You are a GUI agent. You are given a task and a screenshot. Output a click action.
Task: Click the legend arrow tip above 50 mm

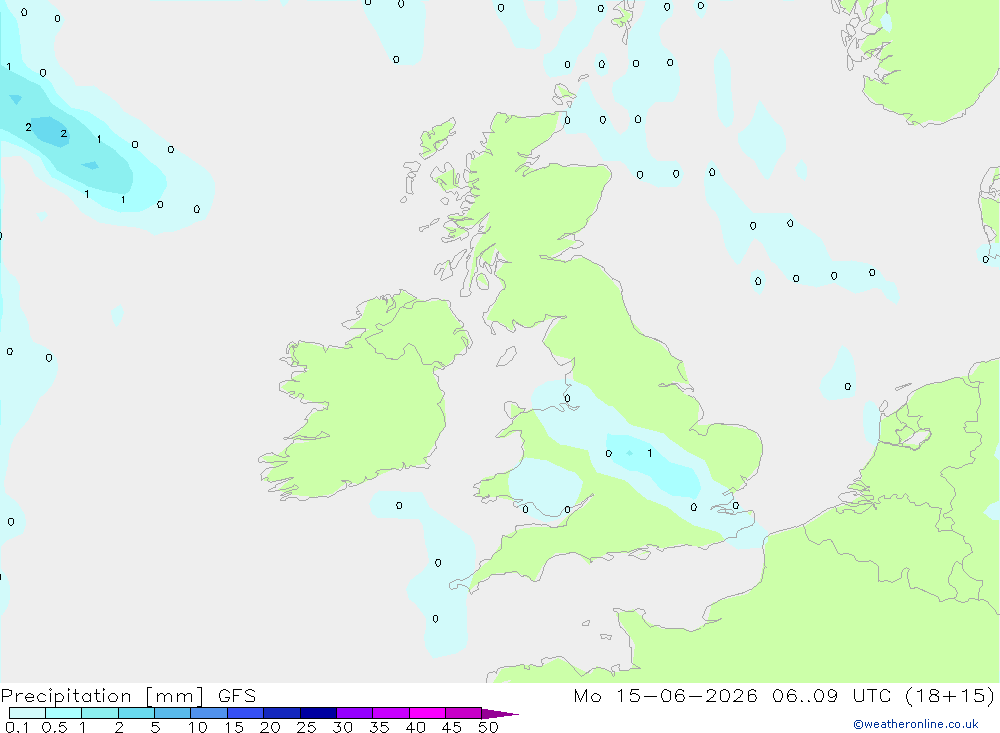pos(500,714)
